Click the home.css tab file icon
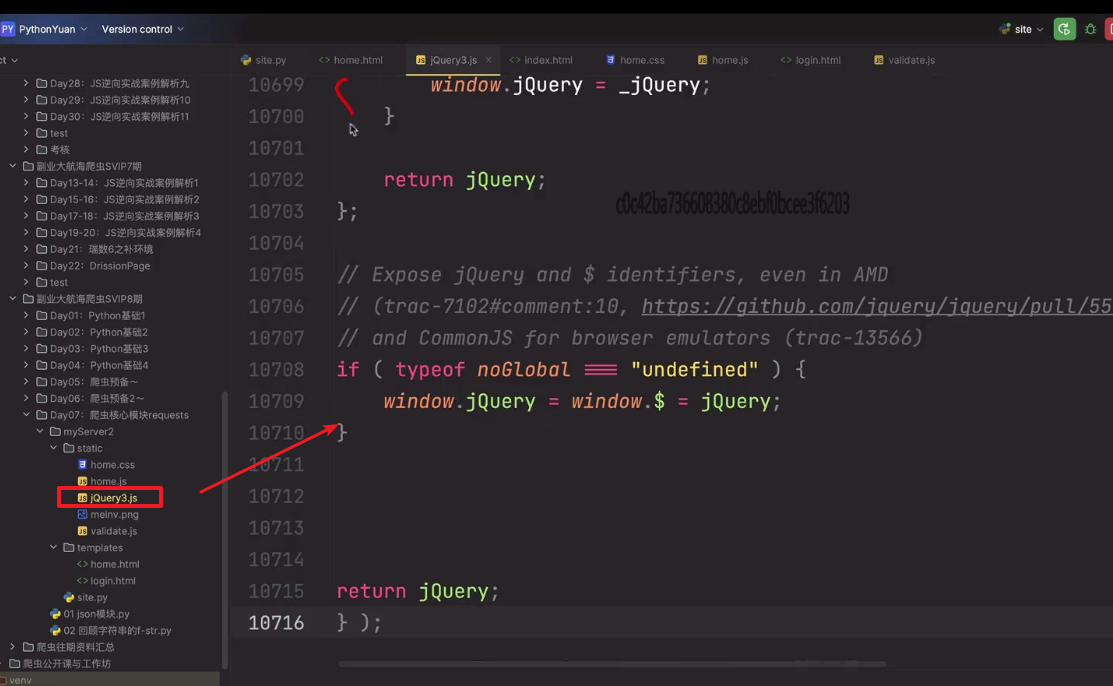The image size is (1113, 686). tap(610, 60)
